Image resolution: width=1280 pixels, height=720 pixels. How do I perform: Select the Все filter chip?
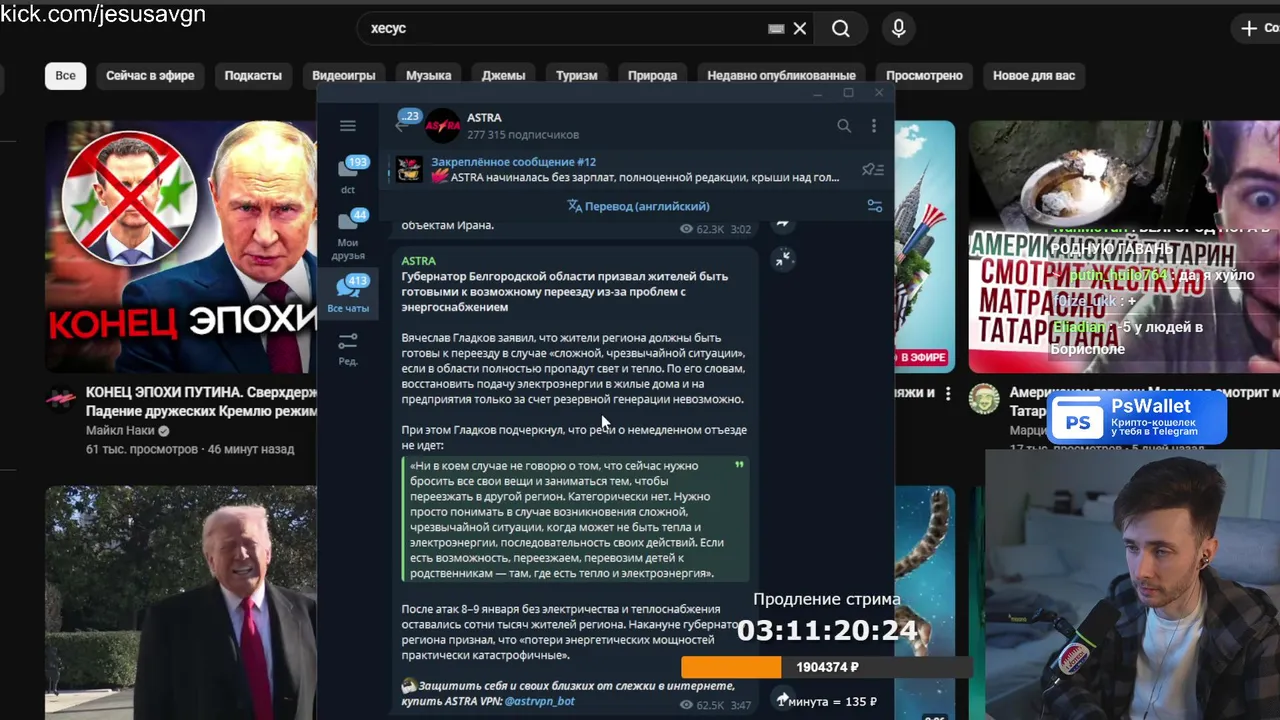click(x=65, y=75)
